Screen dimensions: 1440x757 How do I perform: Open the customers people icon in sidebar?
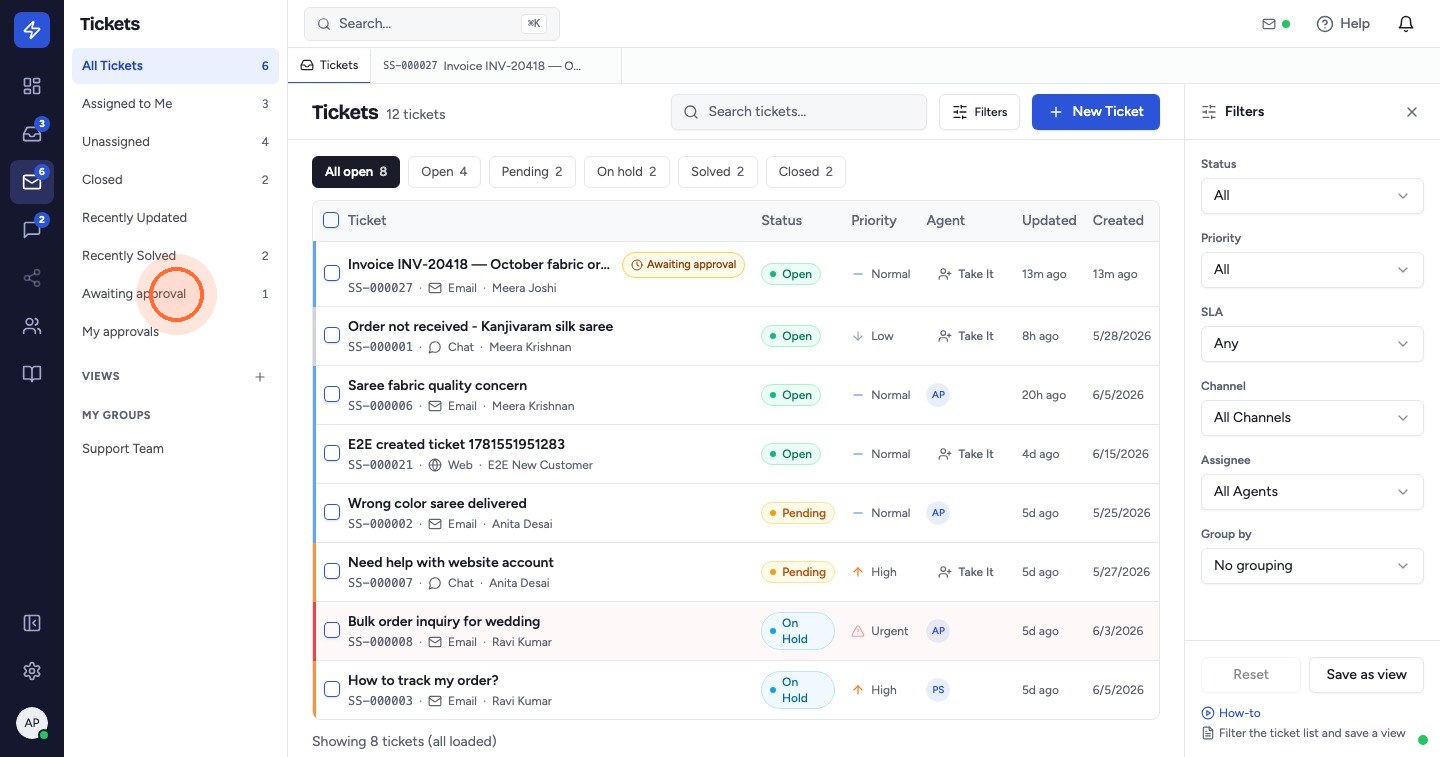coord(32,326)
